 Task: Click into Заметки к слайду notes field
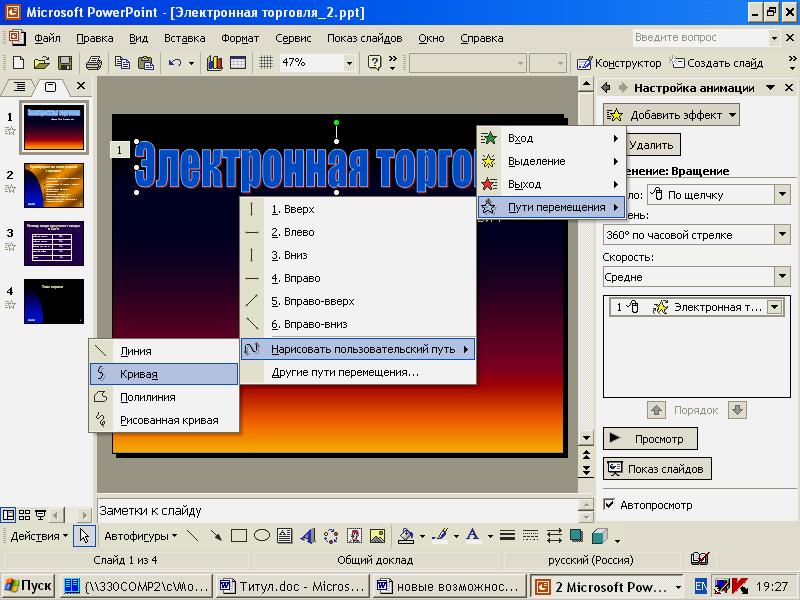pyautogui.click(x=337, y=510)
